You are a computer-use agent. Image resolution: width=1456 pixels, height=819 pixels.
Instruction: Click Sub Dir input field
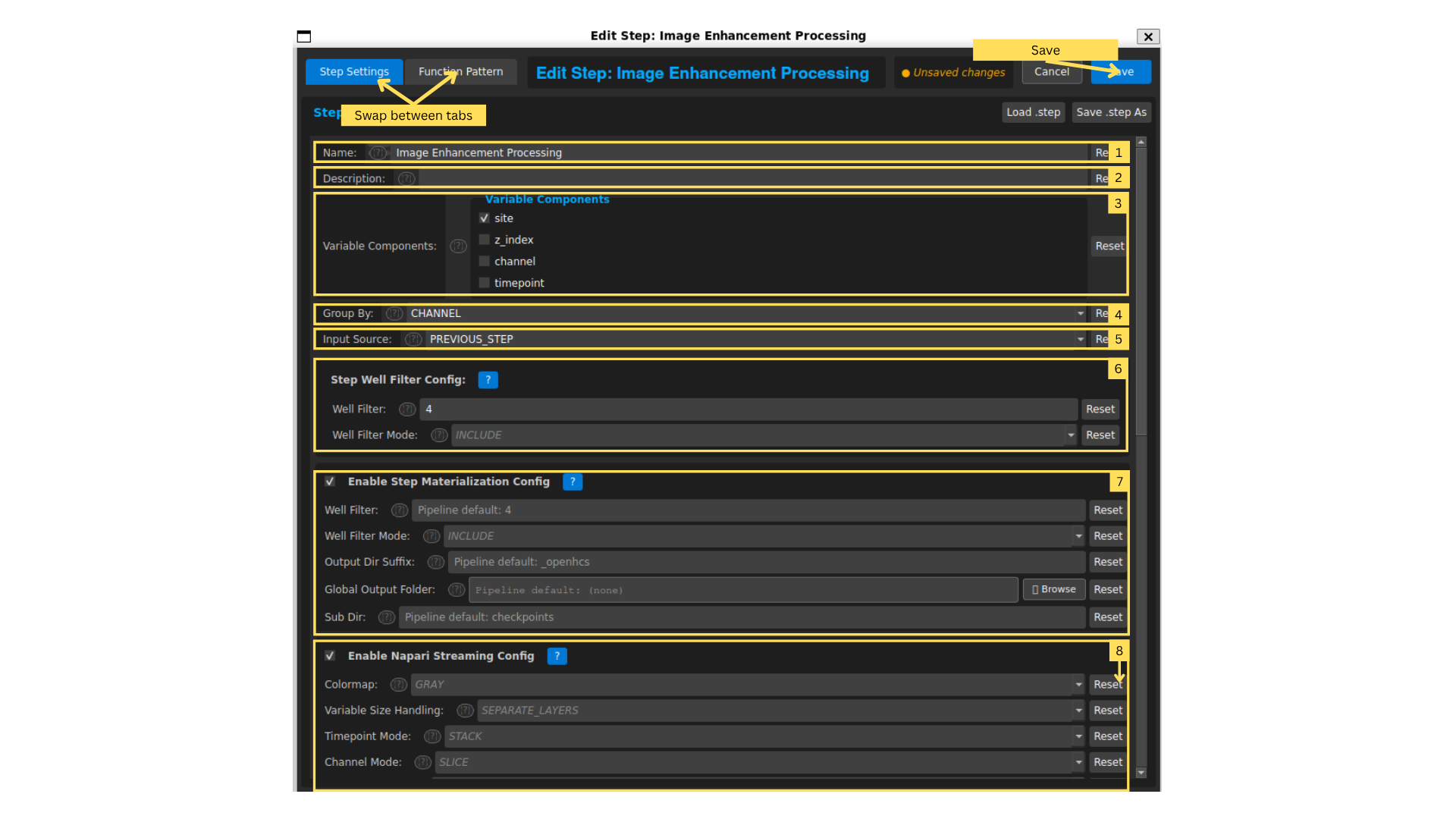tap(742, 617)
